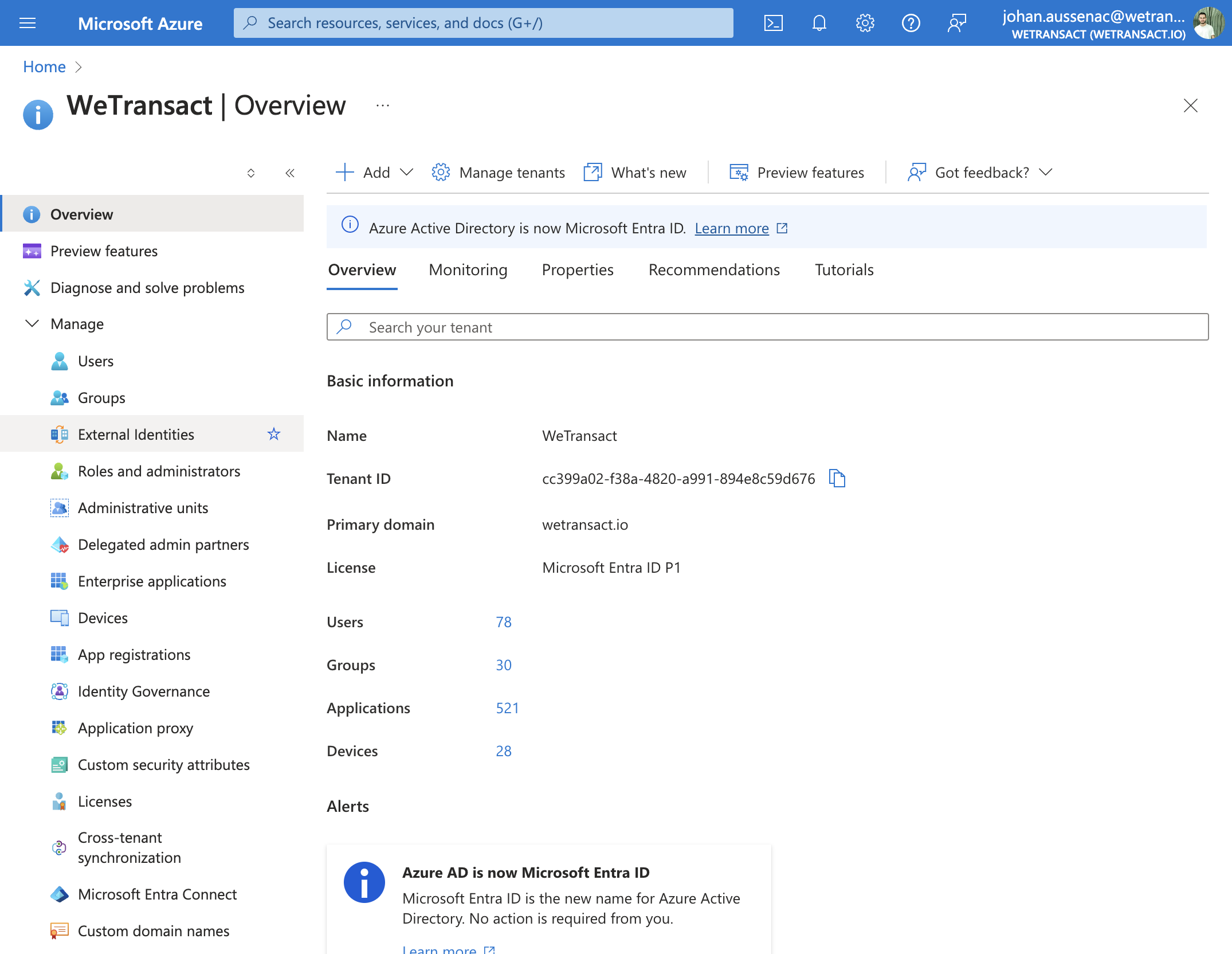Viewport: 1232px width, 954px height.
Task: Open Microsoft Entra Connect
Action: coord(152,894)
